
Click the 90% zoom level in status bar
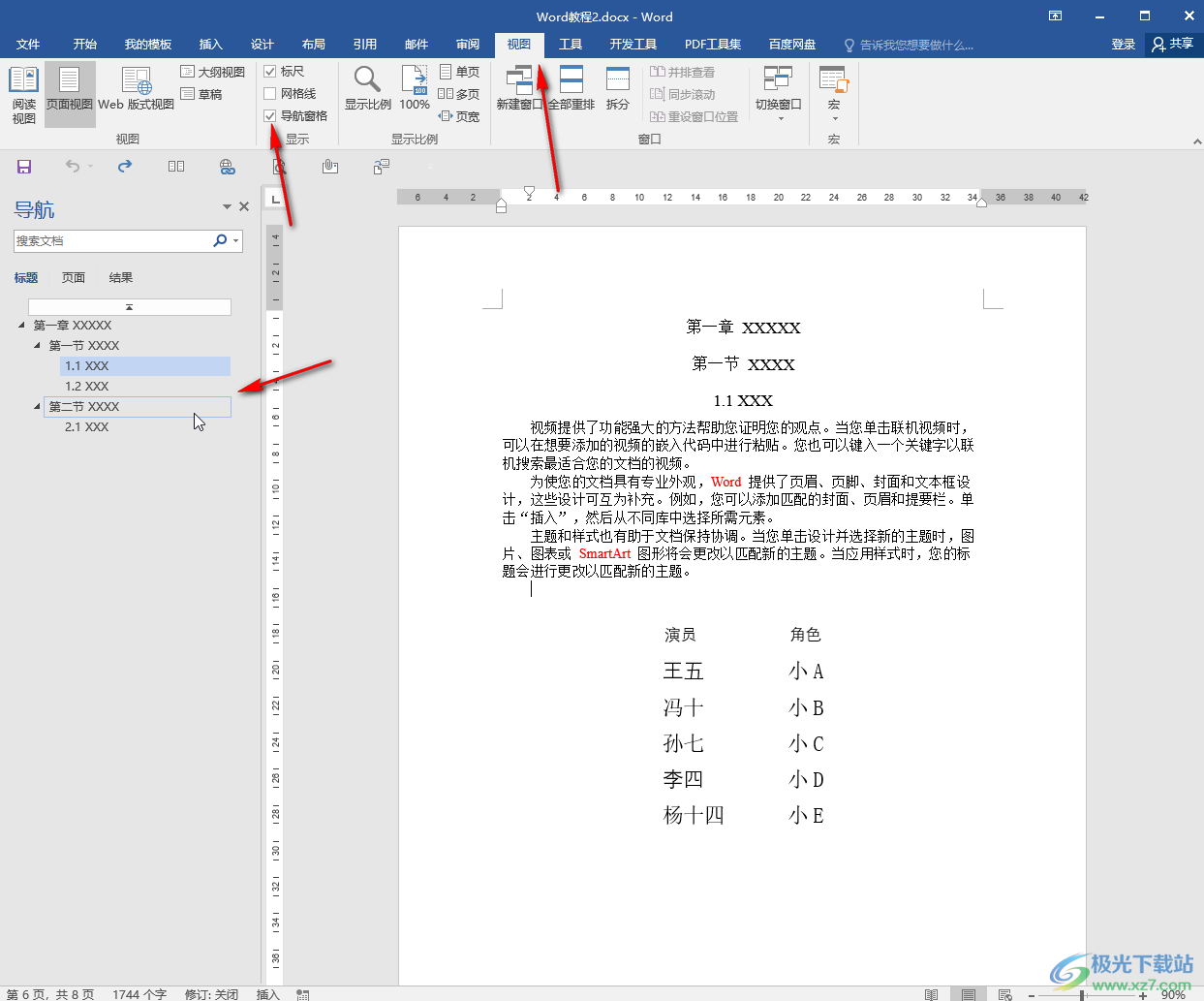[1173, 994]
